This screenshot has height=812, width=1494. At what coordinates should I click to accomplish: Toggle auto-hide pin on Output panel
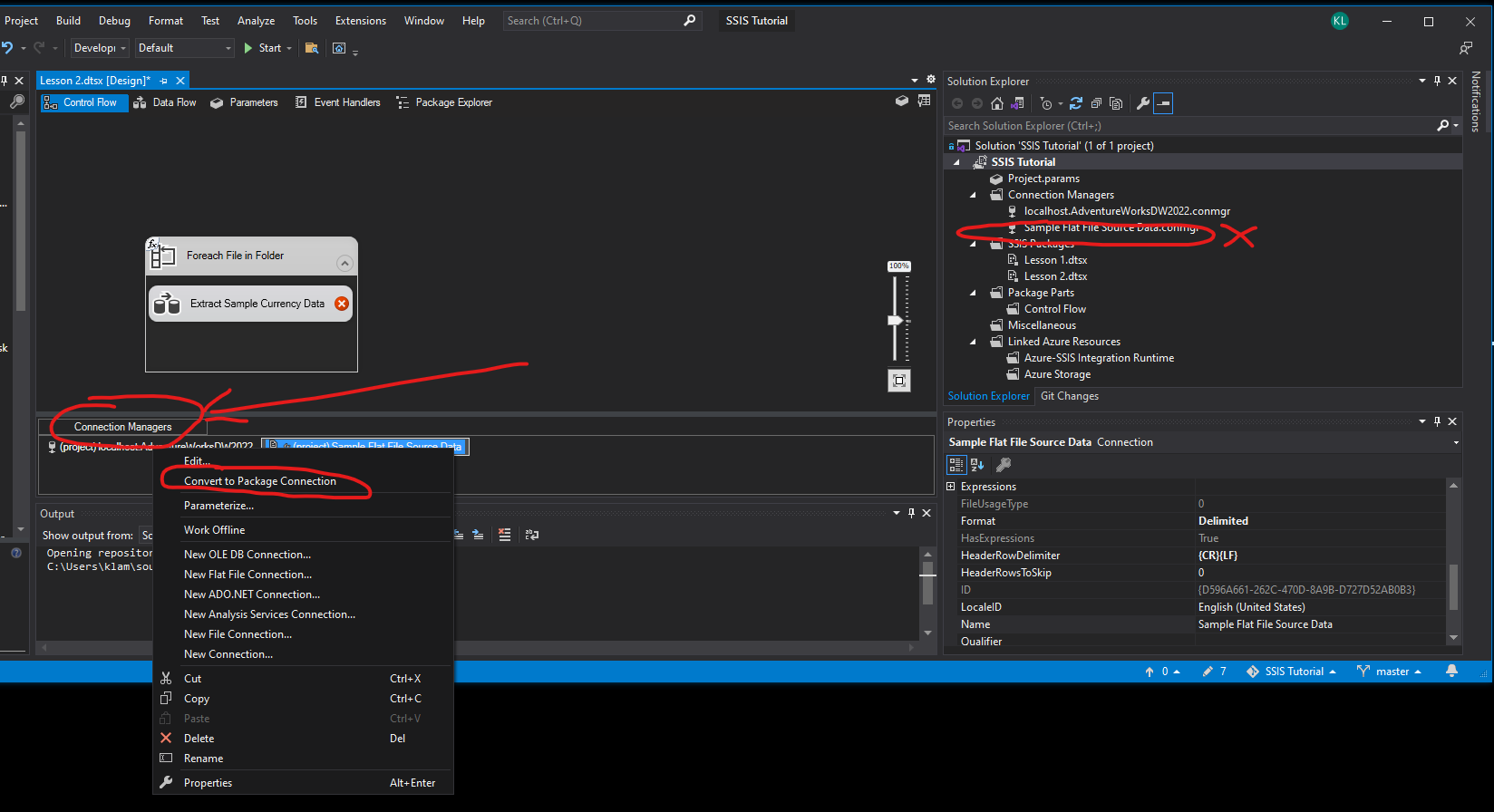pos(911,513)
